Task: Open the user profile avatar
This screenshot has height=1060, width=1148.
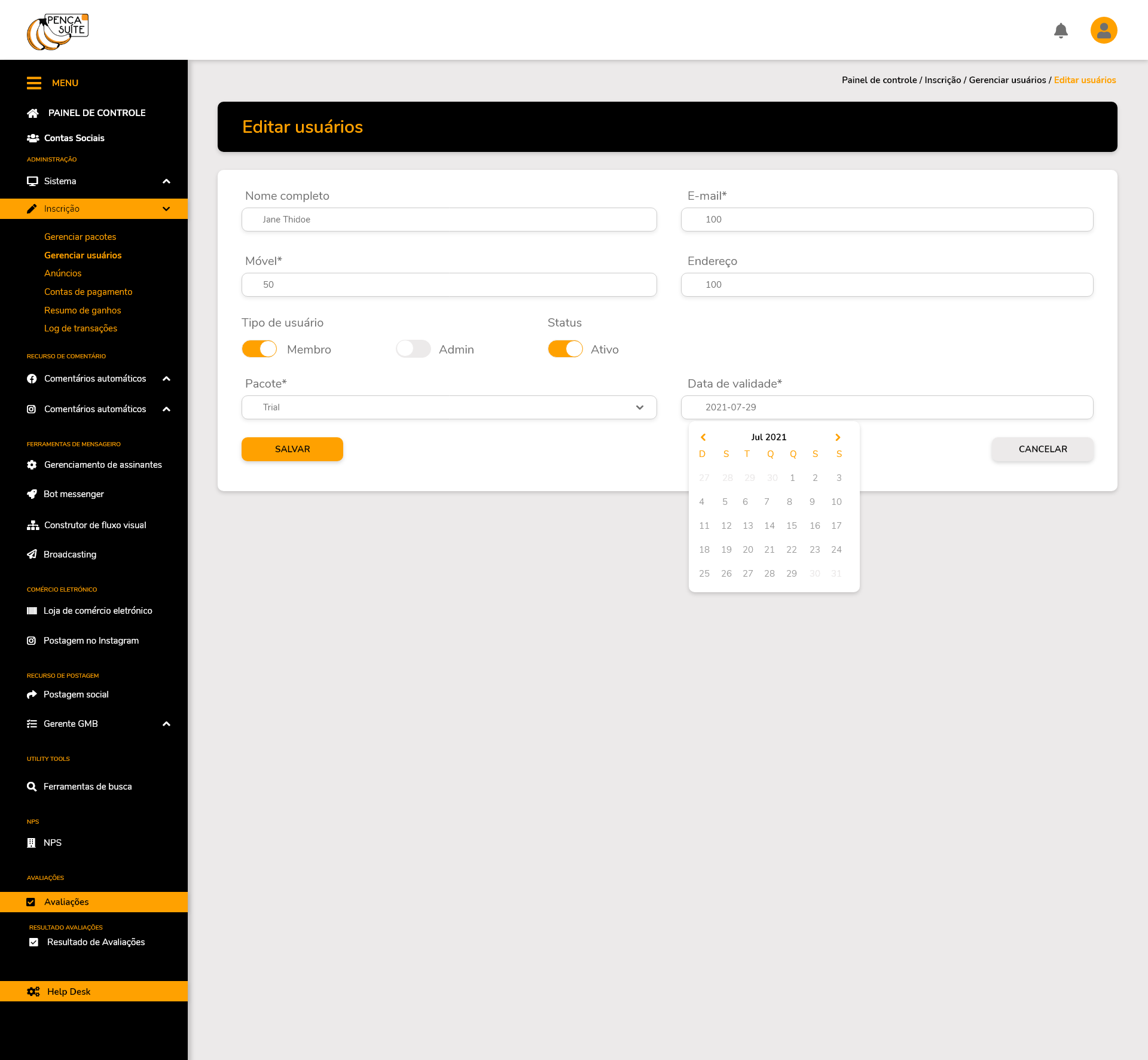Action: [1104, 31]
